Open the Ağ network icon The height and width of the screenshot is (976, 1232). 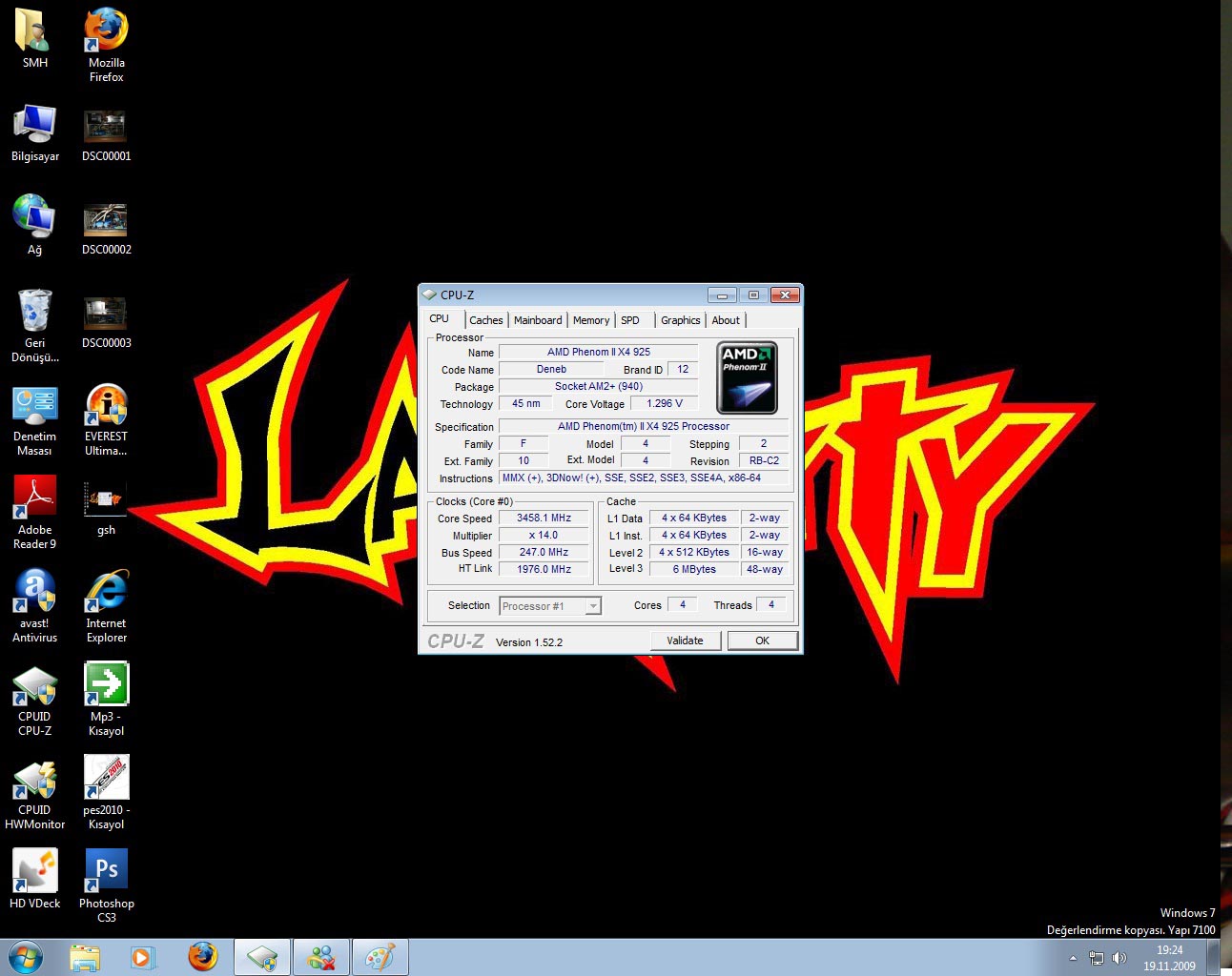coord(34,225)
